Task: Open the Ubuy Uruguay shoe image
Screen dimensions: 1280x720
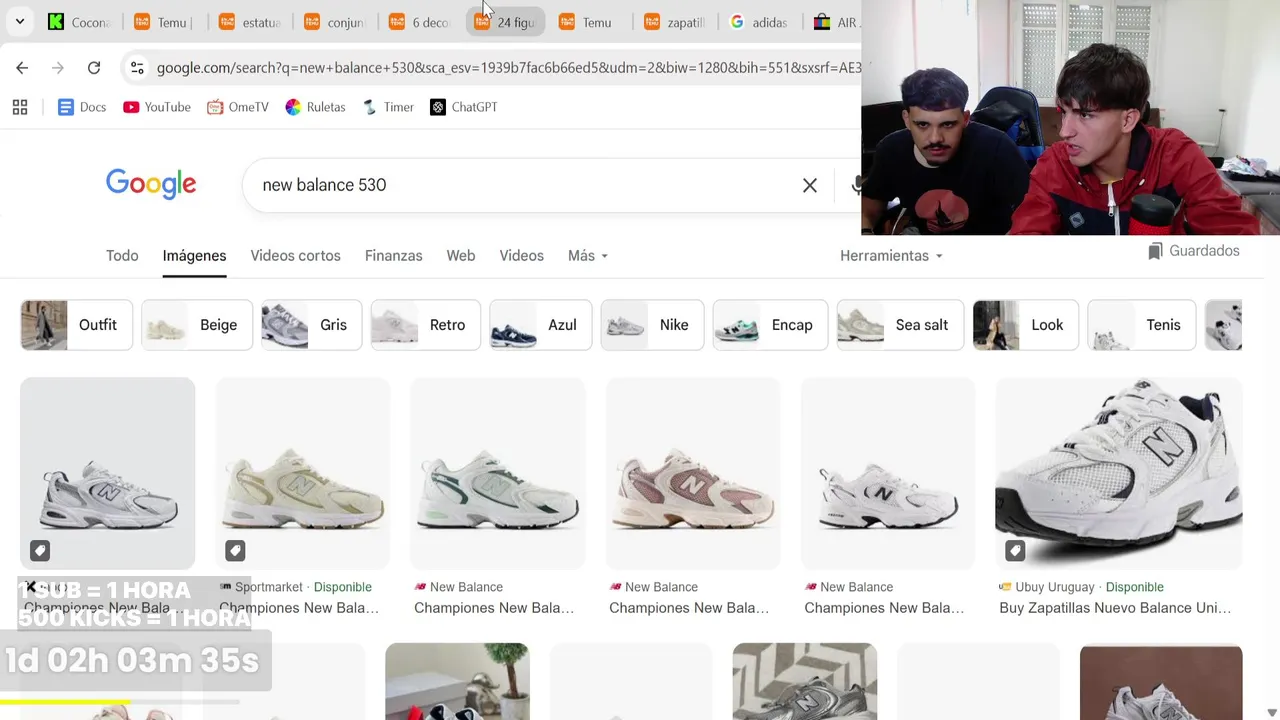Action: tap(1119, 473)
